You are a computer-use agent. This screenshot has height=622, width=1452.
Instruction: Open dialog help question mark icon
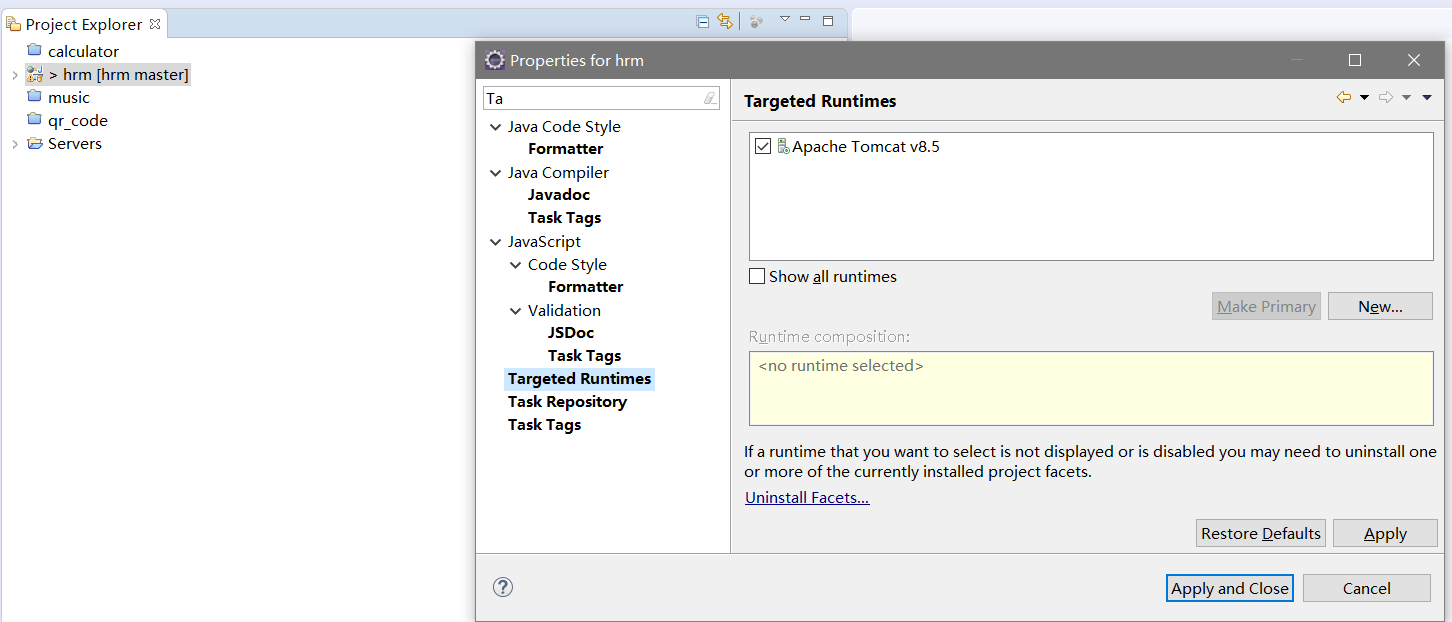point(503,587)
